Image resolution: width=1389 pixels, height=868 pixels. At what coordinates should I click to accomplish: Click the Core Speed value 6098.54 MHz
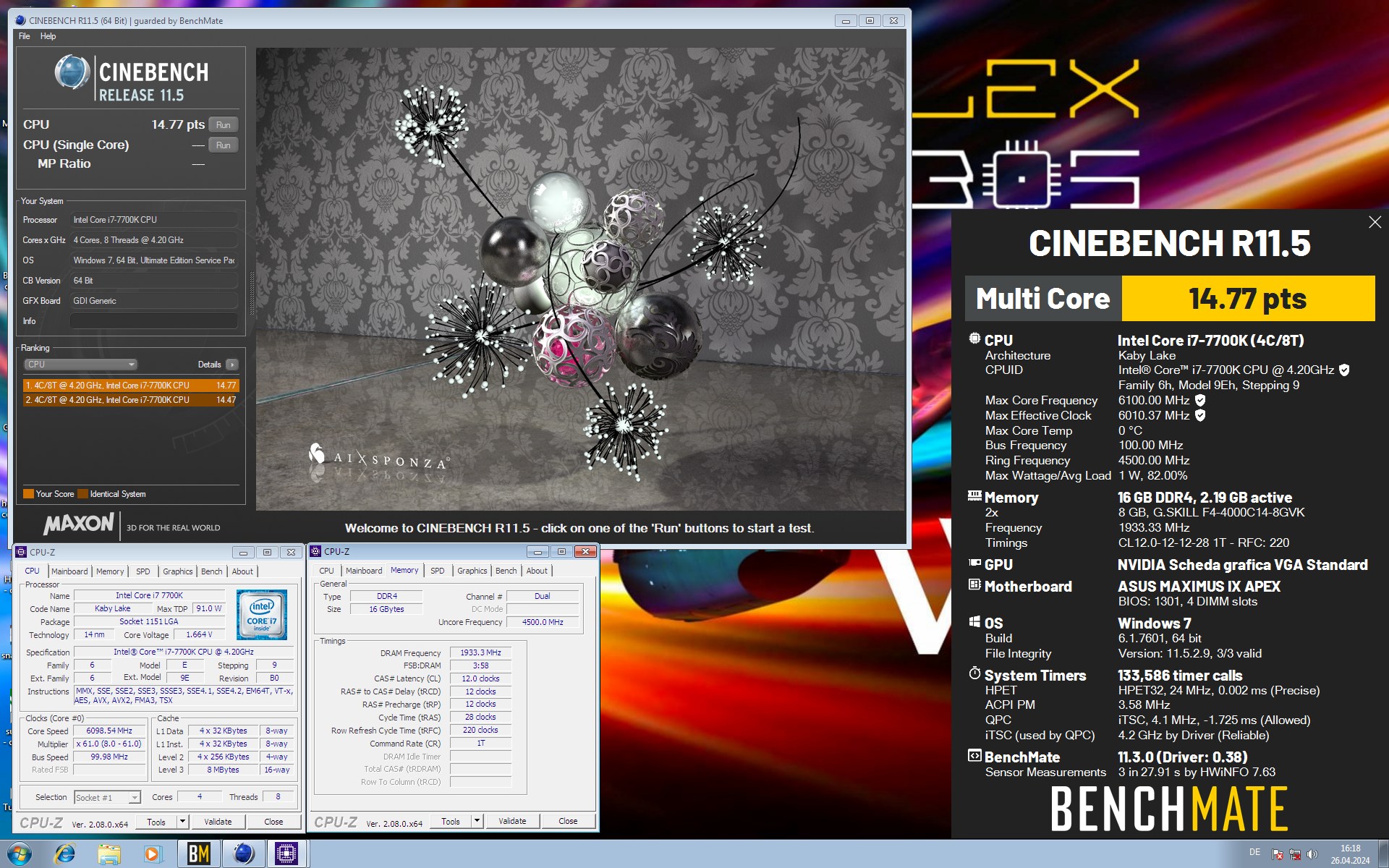point(109,731)
